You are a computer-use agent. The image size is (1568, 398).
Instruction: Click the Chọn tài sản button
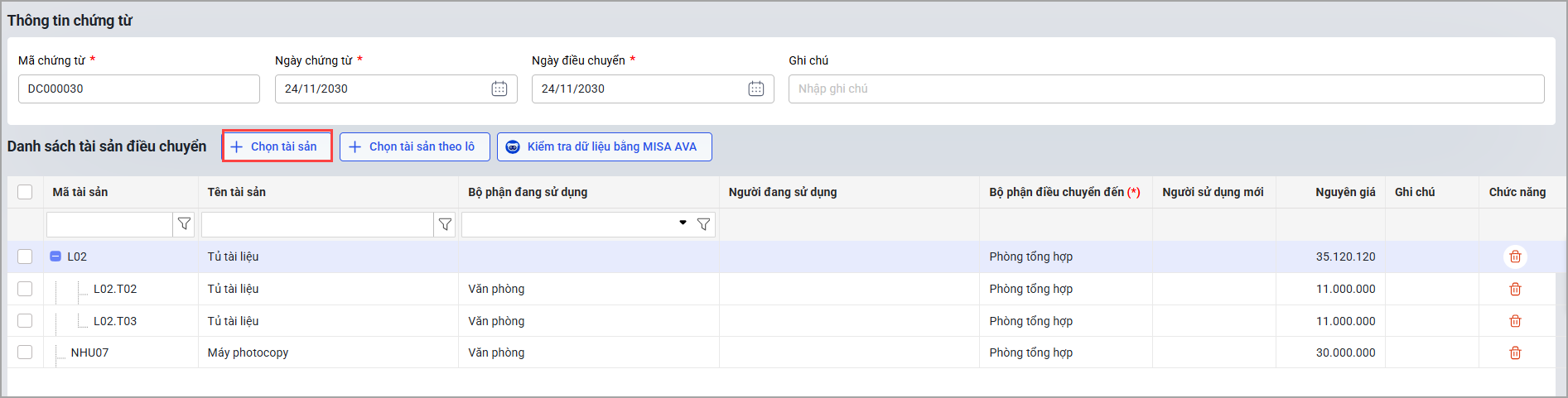coord(277,146)
